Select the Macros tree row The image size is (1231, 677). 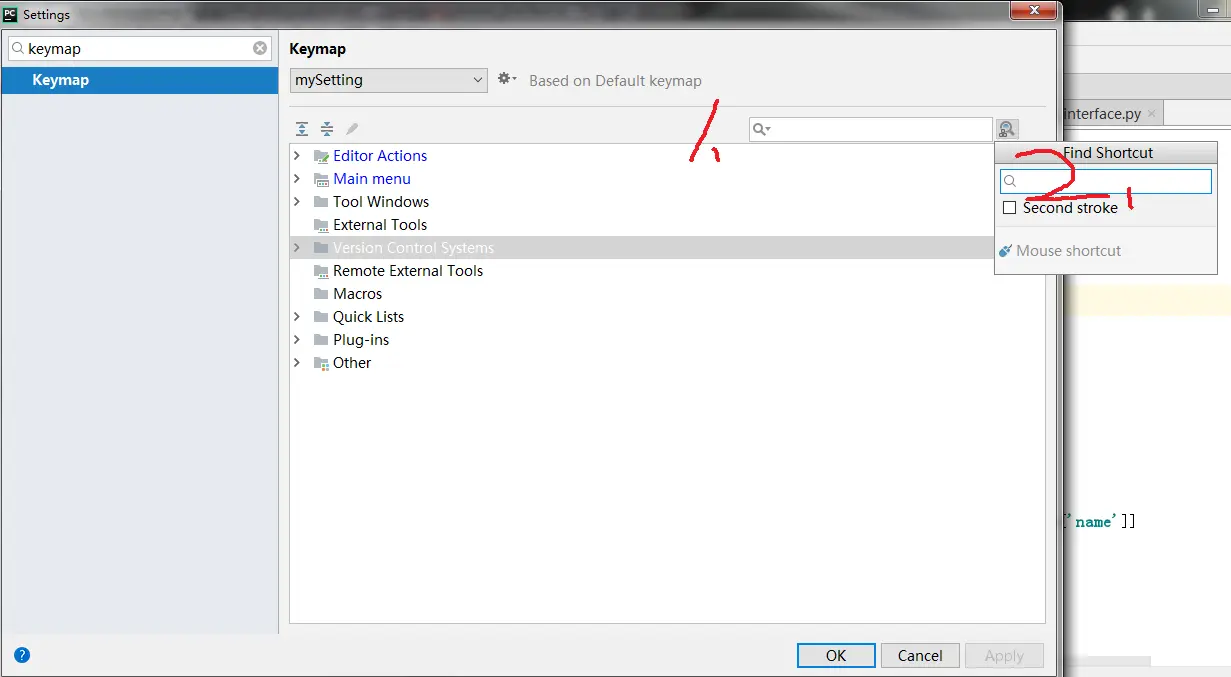tap(668, 294)
